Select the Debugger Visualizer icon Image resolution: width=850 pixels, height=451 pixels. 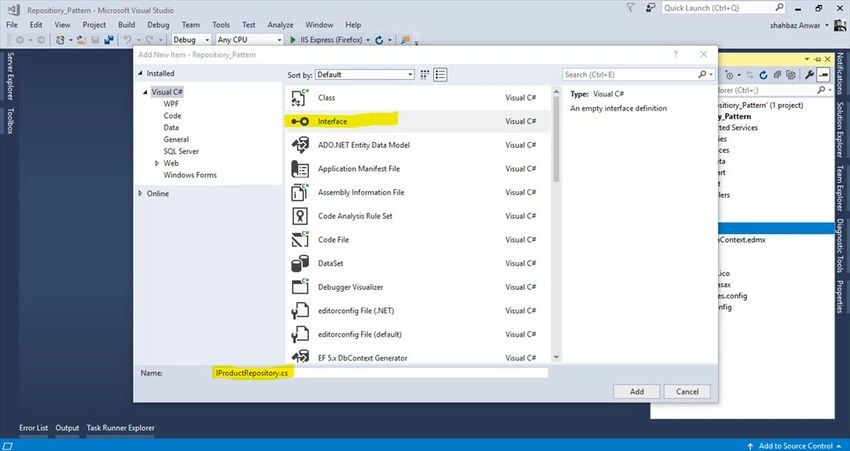[300, 287]
